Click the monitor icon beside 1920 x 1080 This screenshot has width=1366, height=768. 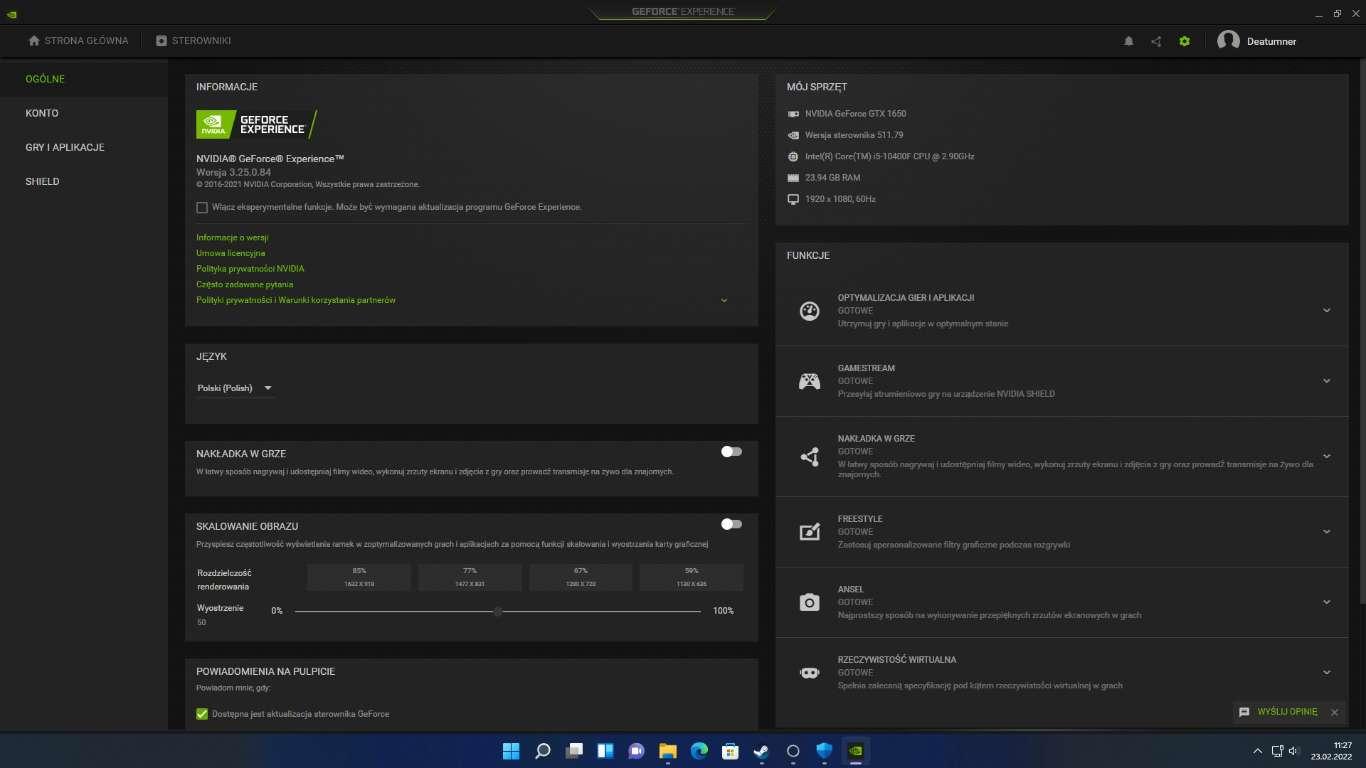[x=793, y=199]
